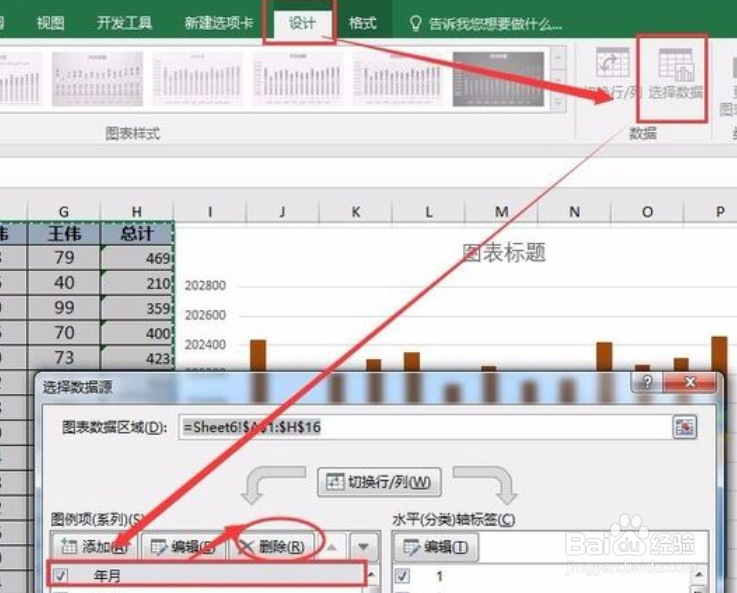Select the 图表标题 chart title

504,252
